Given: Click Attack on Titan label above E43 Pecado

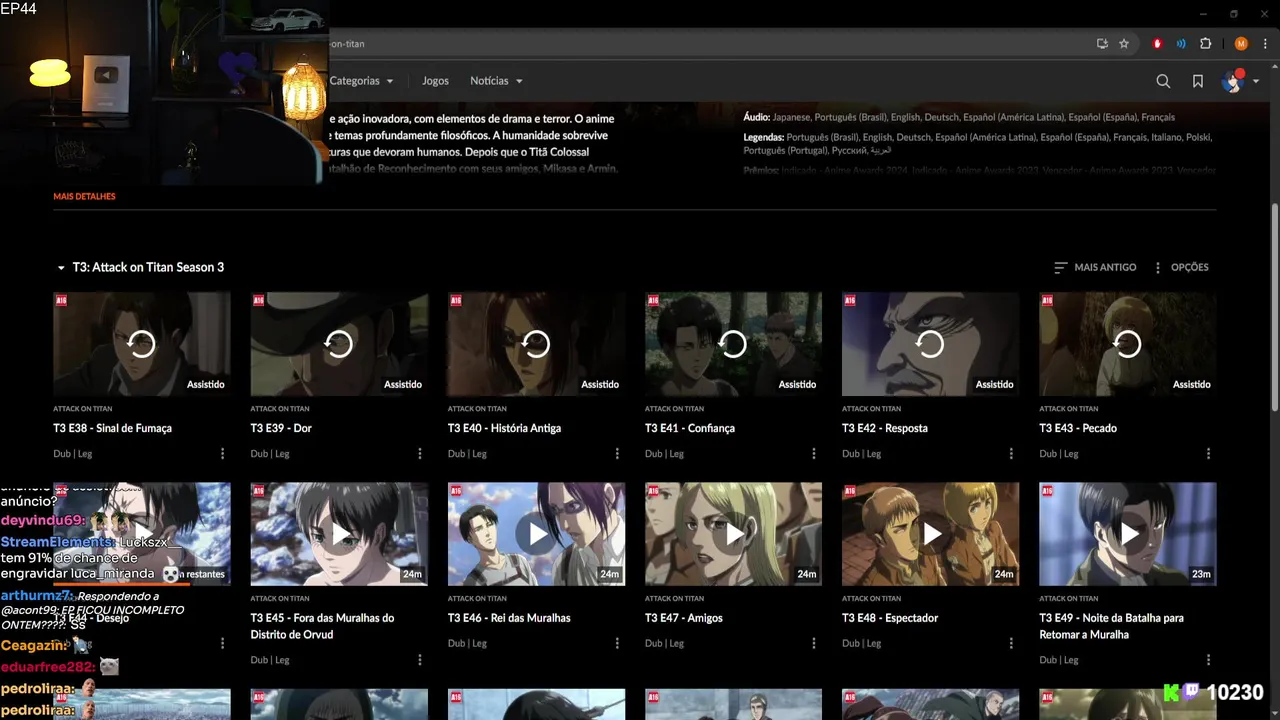Looking at the screenshot, I should point(1068,409).
